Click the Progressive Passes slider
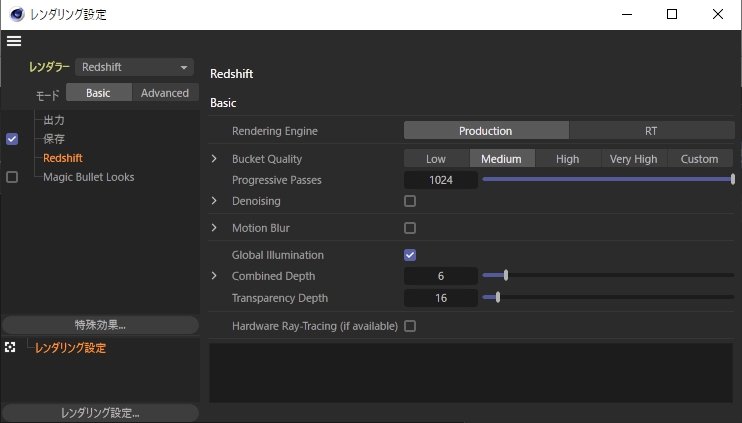 click(x=608, y=179)
